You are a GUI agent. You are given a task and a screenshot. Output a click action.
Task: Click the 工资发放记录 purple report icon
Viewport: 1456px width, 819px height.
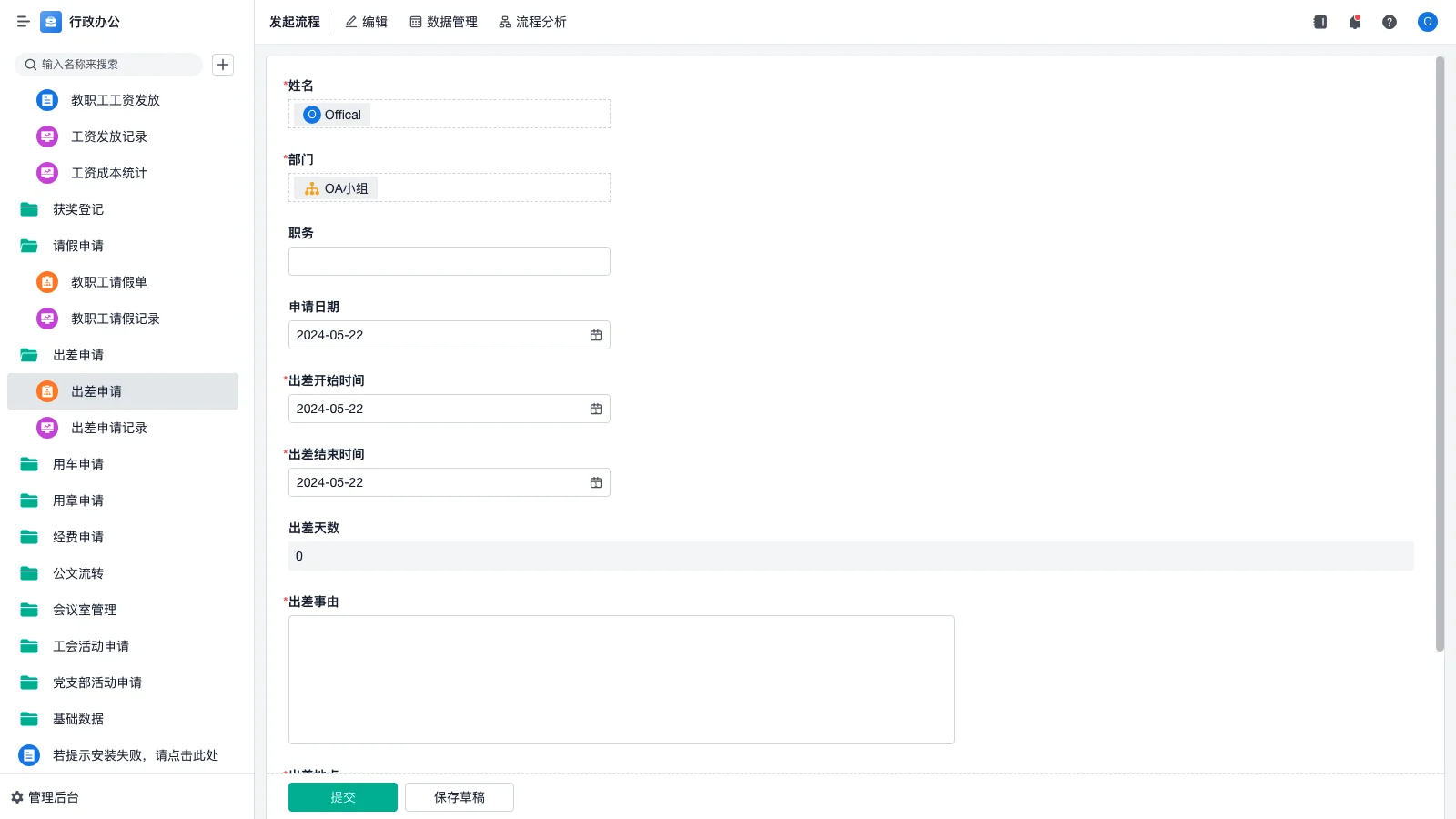[x=47, y=136]
